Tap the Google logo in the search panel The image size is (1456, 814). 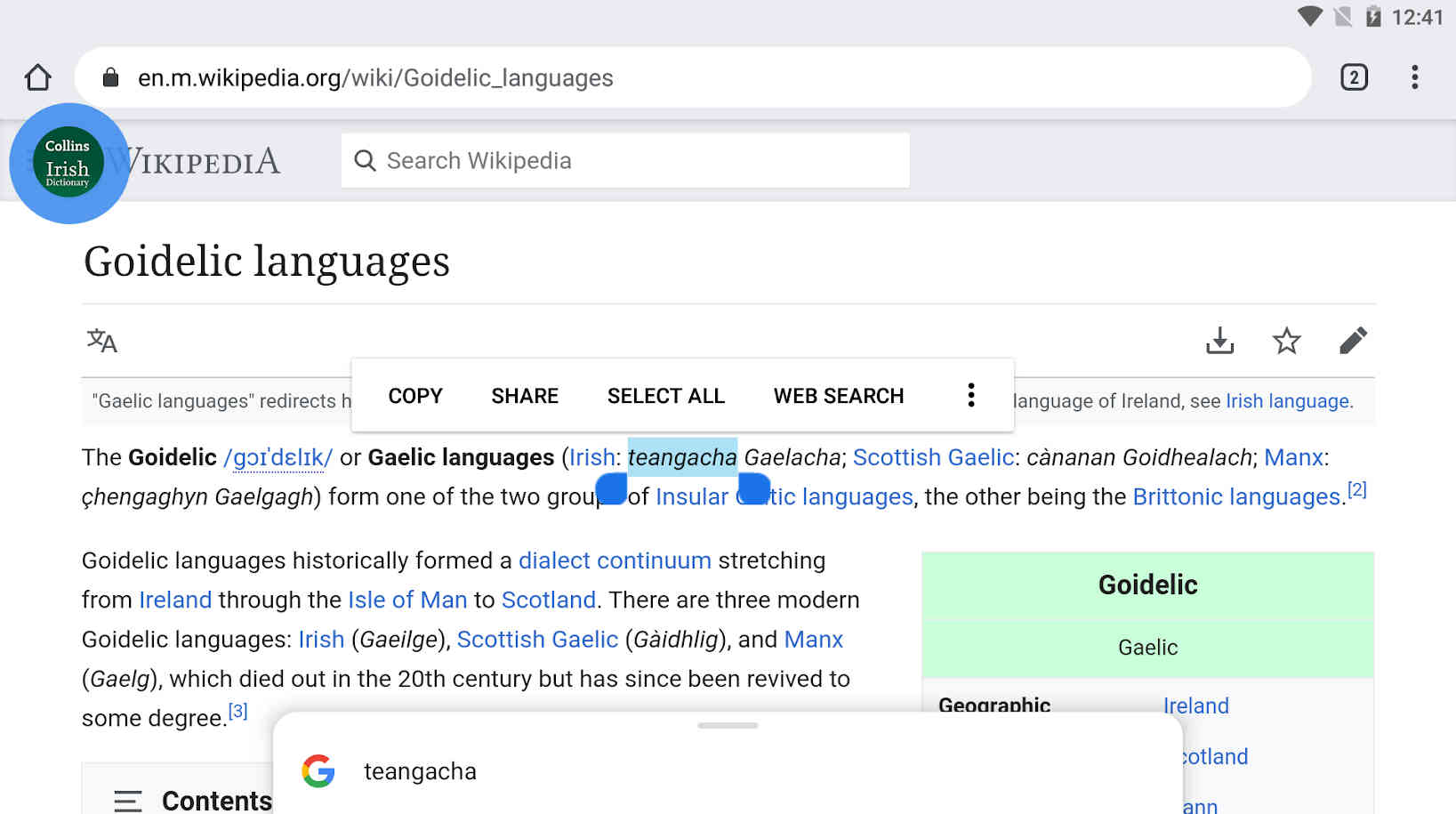click(318, 771)
